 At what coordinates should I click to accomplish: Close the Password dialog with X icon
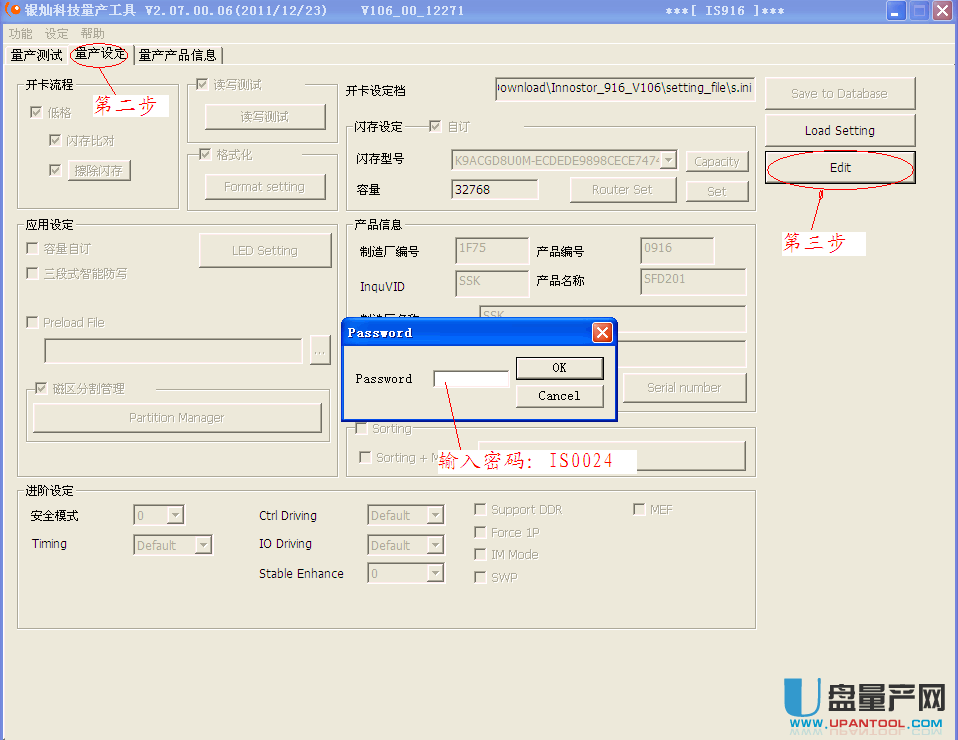click(x=602, y=333)
